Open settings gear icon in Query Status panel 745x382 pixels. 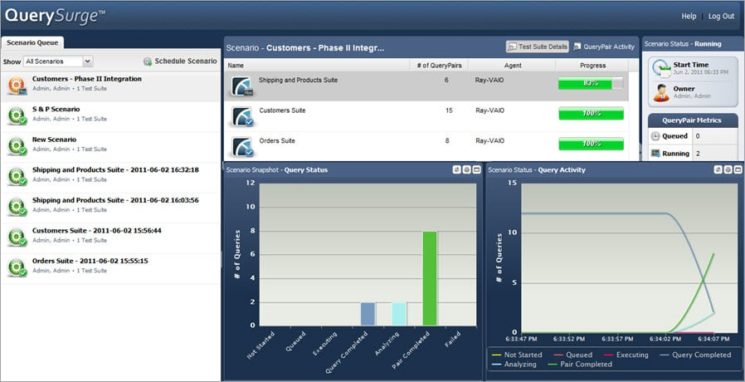(467, 170)
